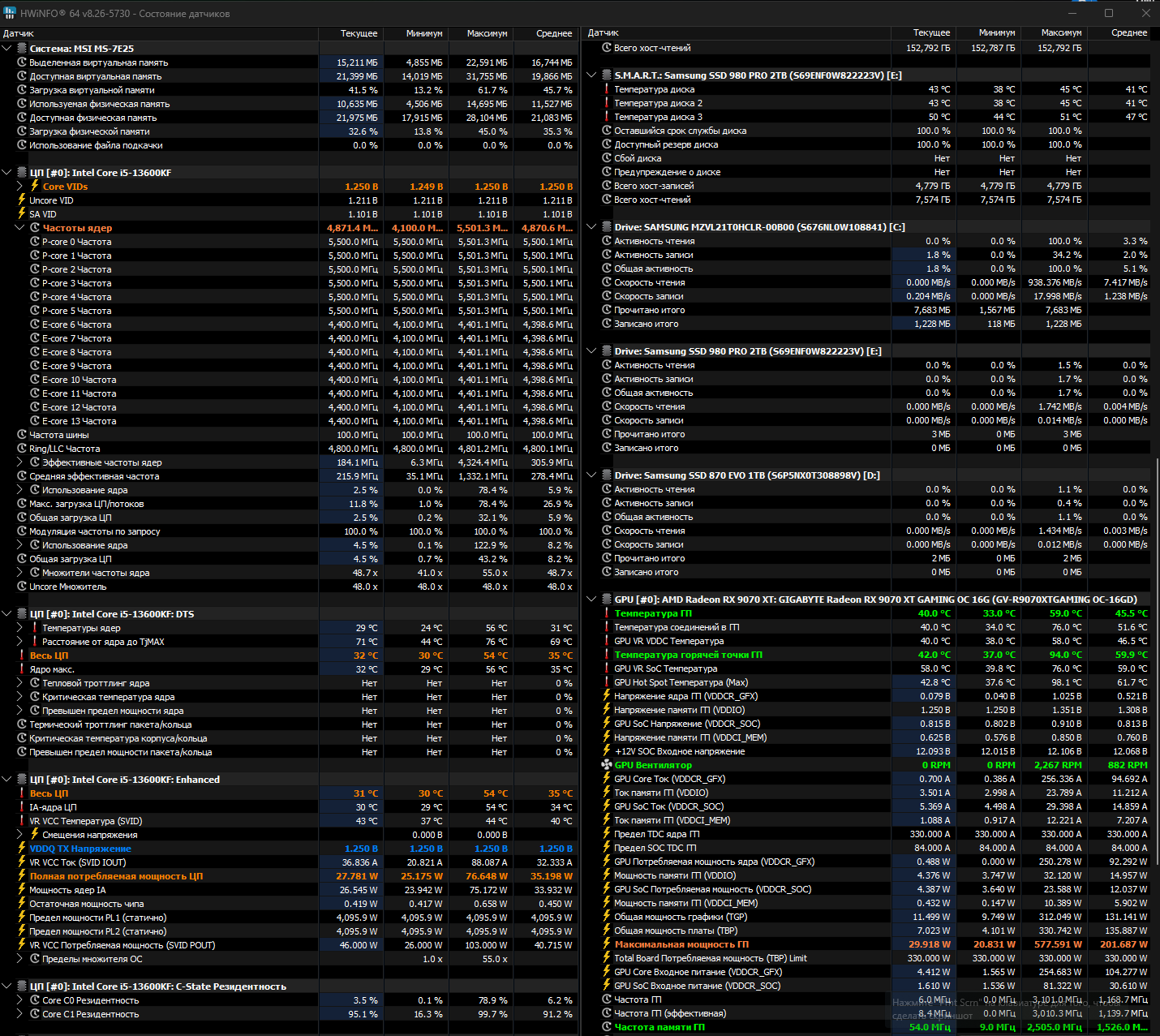Click icon beside Оставшийся срок службы диска
1160x1036 pixels.
(x=607, y=131)
